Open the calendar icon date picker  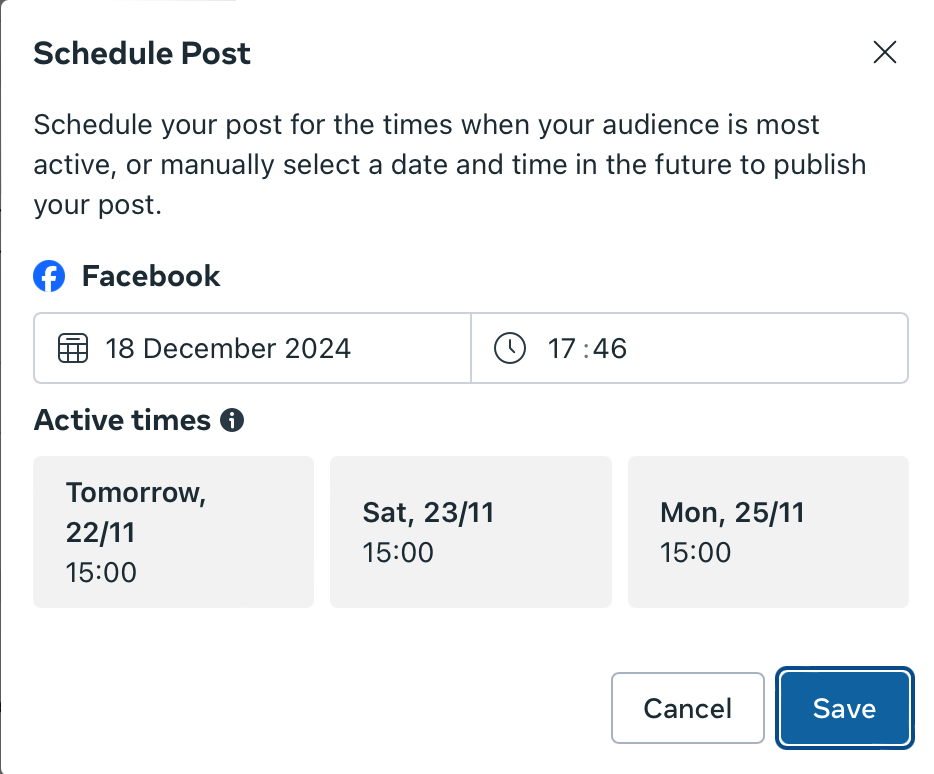click(x=72, y=348)
